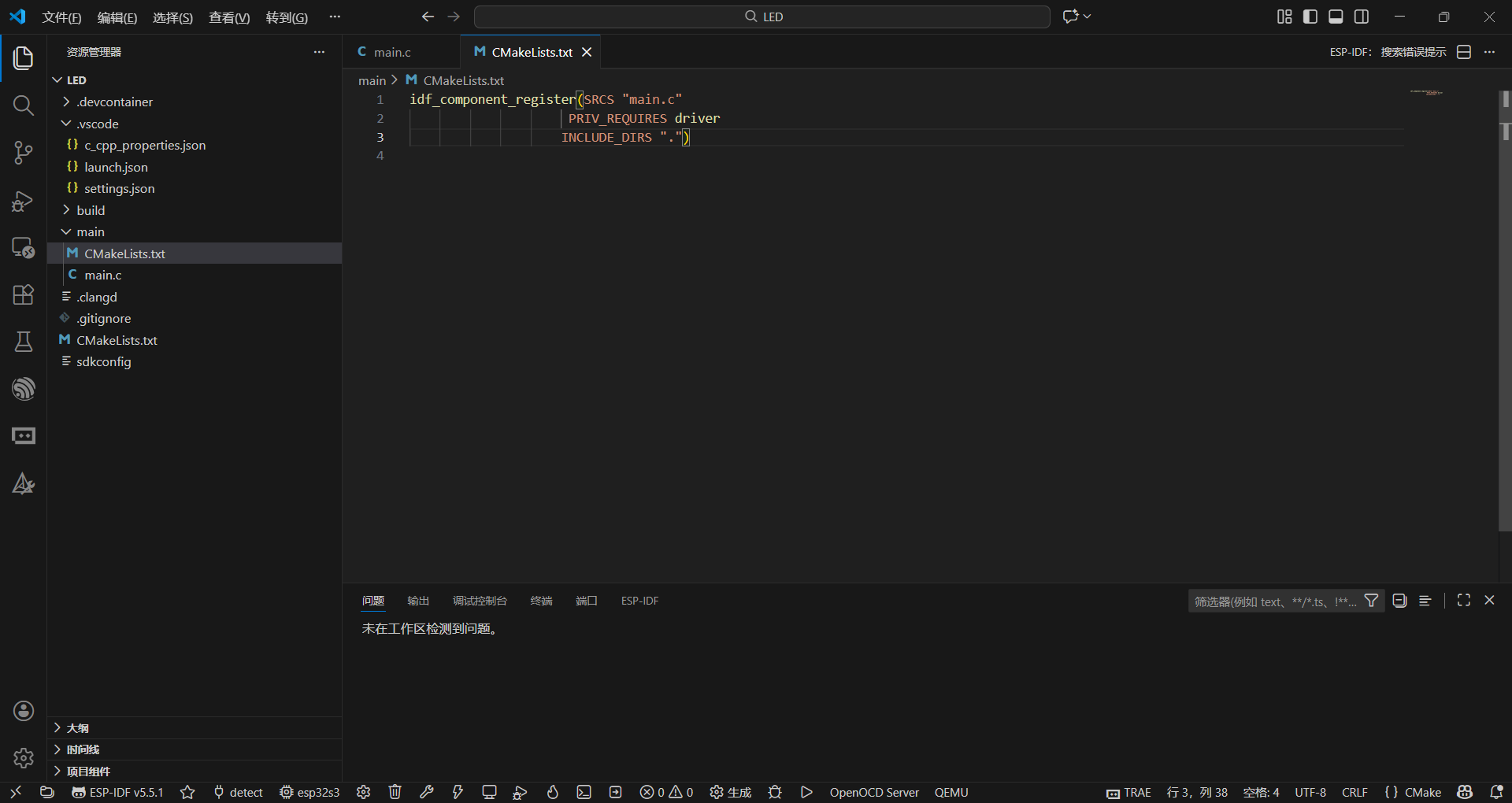Open main.c in the explorer tree
This screenshot has width=1512, height=803.
point(195,275)
